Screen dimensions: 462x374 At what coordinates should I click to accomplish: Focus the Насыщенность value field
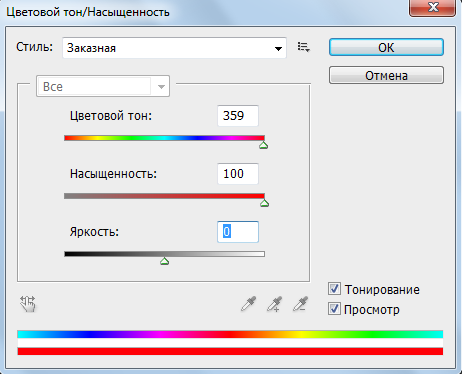pyautogui.click(x=238, y=174)
